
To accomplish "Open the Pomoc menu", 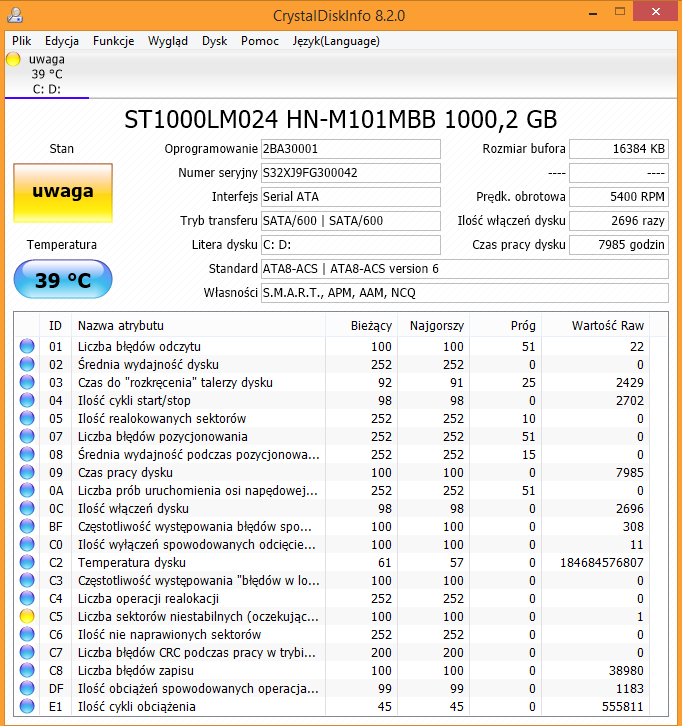I will coord(260,41).
